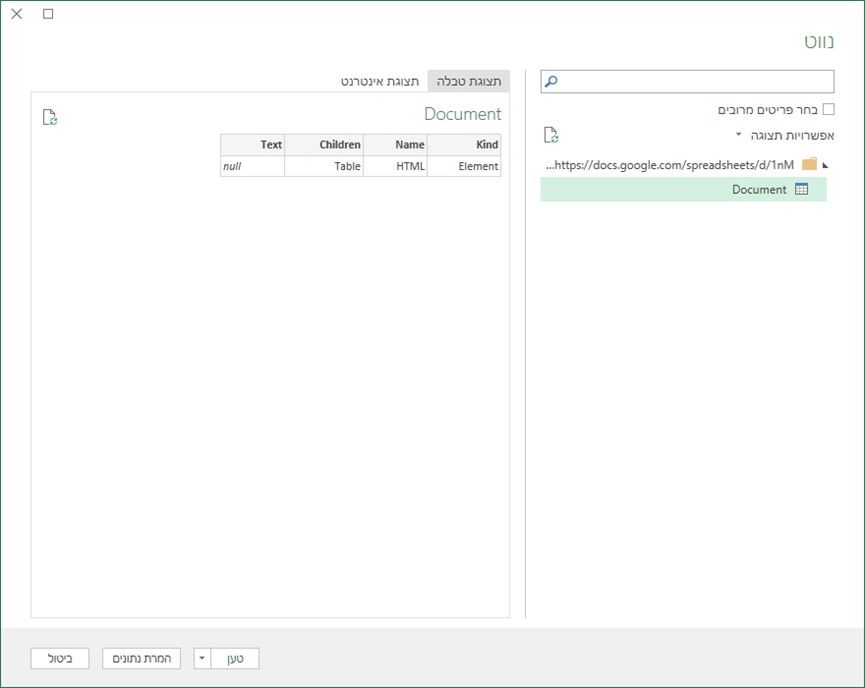Collapse the docs.google.com URL tree node

point(825,165)
